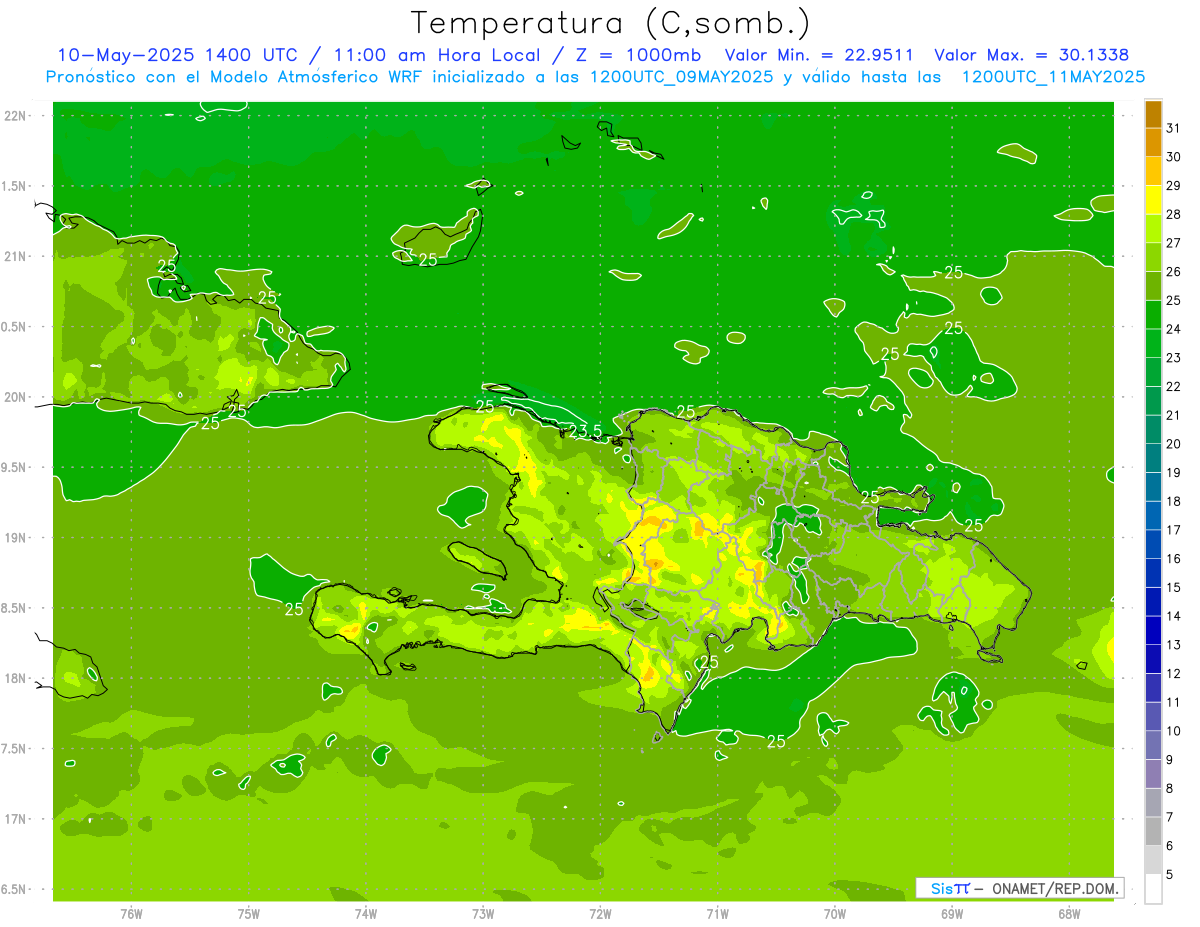Click the "11" value on the color scale

pyautogui.click(x=1173, y=702)
